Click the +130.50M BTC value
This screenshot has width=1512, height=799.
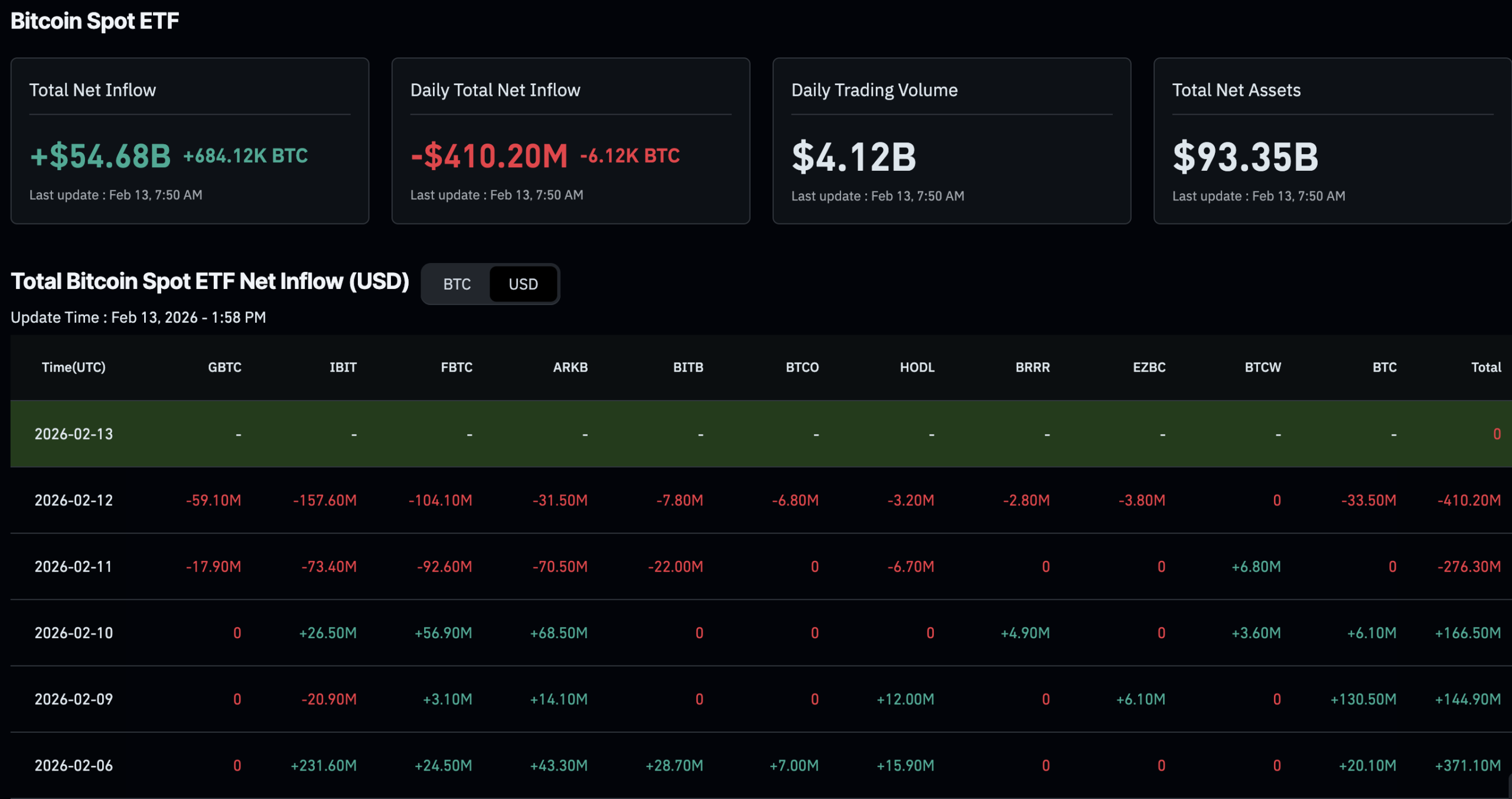(1363, 699)
